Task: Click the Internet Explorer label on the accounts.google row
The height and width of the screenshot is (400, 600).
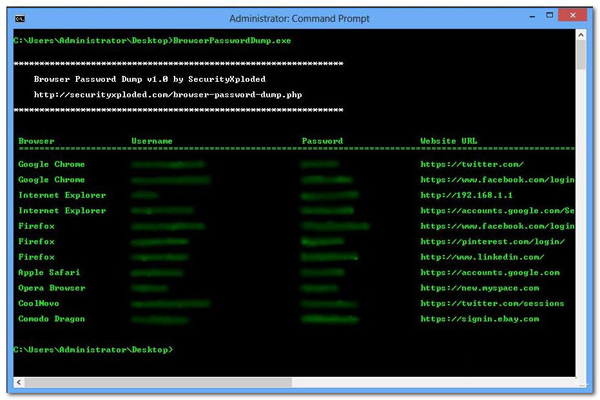Action: [x=62, y=211]
